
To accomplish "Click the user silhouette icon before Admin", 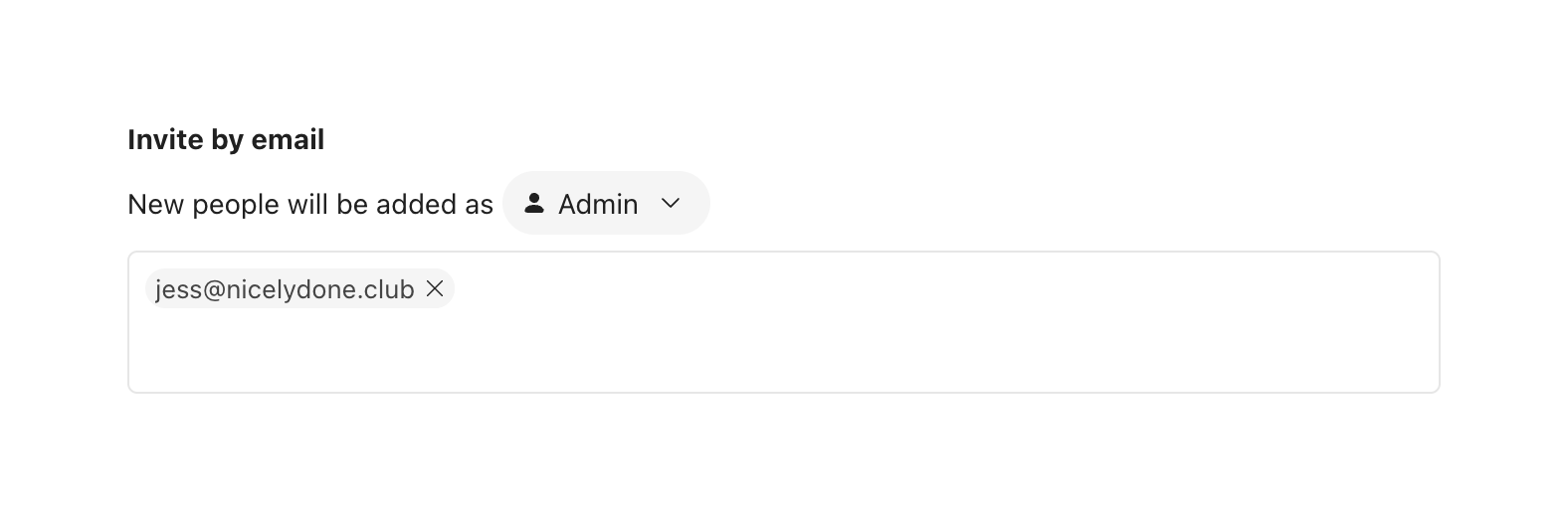I will coord(534,204).
